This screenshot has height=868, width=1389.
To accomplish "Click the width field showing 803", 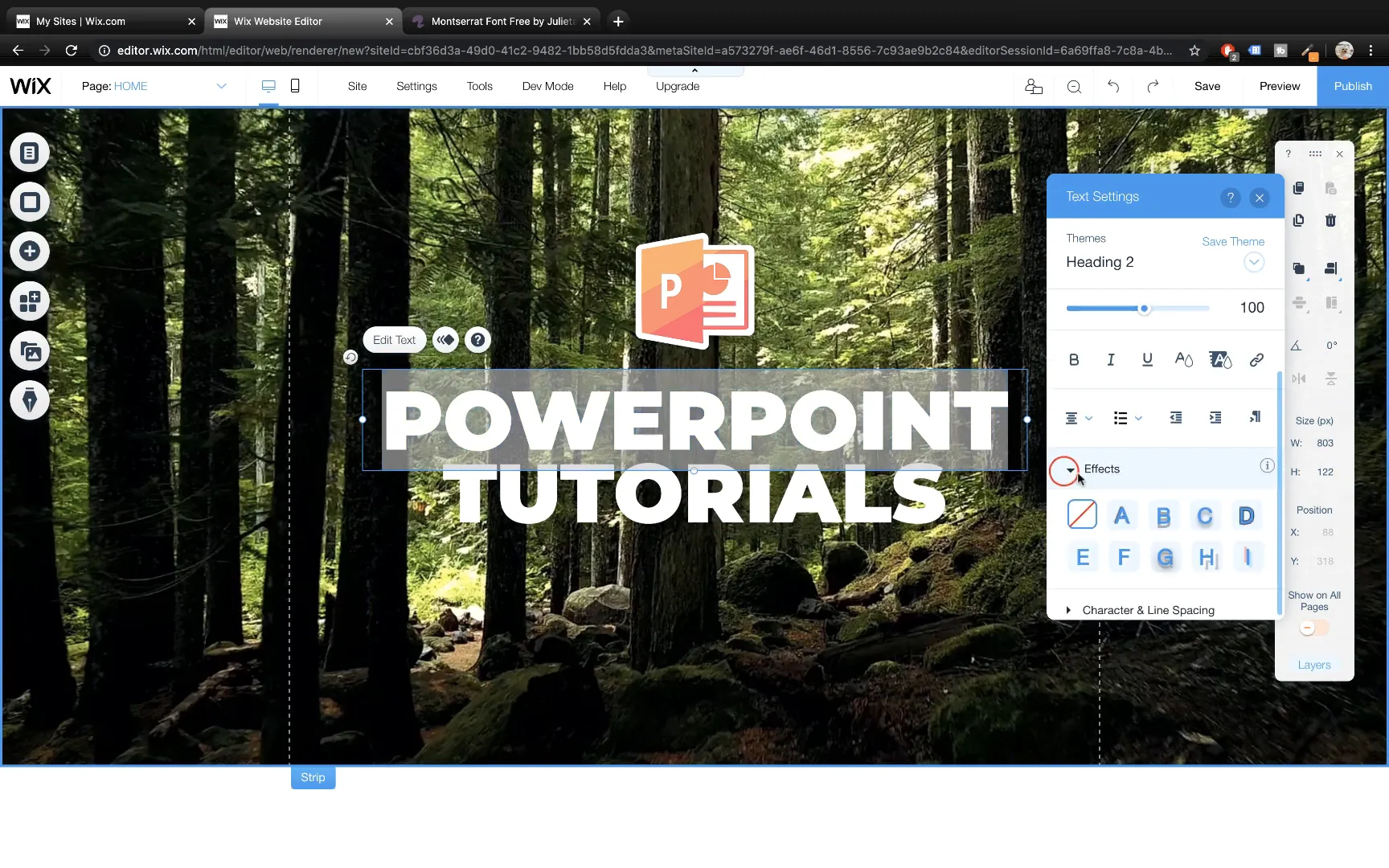I will coord(1325,443).
